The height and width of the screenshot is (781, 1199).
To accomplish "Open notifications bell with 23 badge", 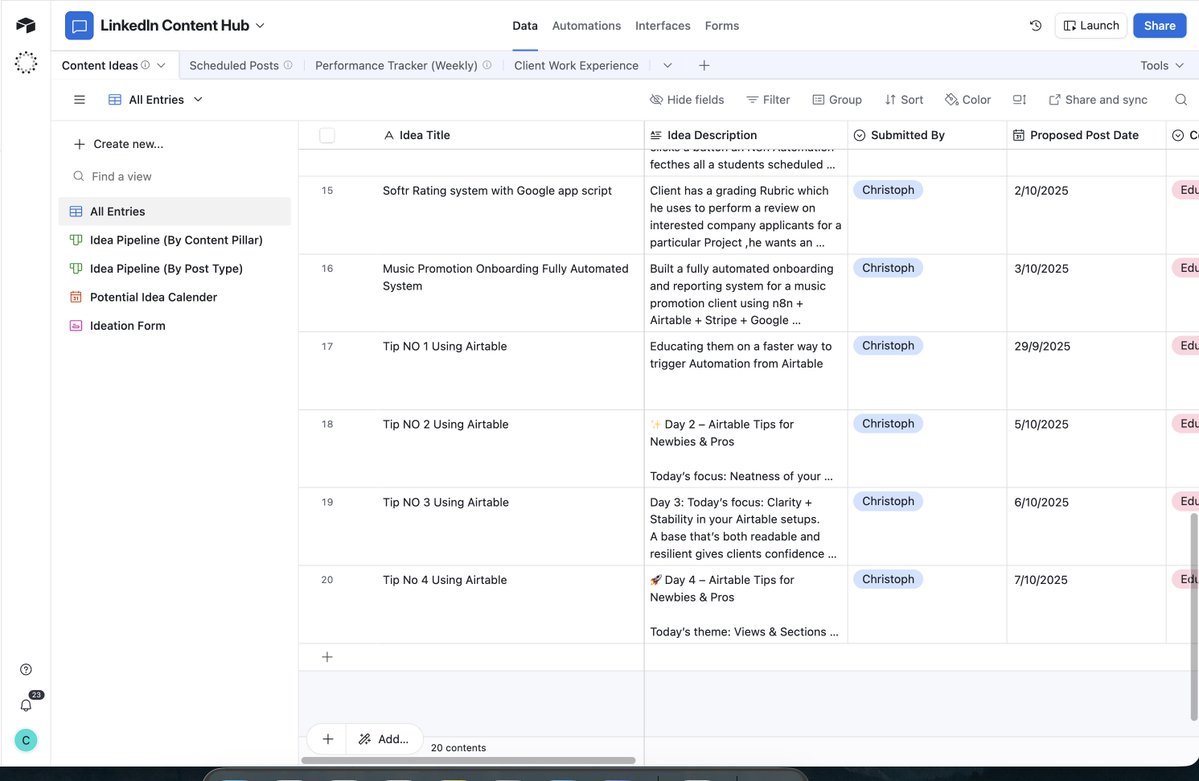I will pos(26,705).
